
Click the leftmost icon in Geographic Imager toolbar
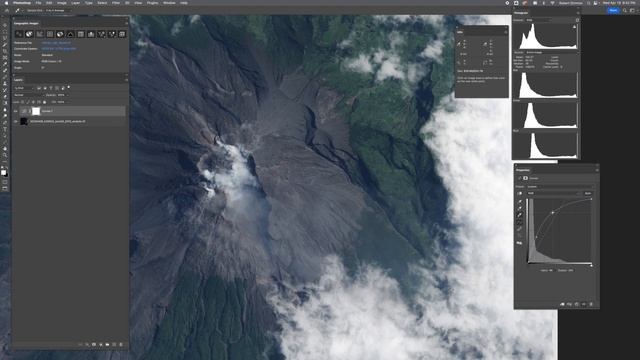[x=19, y=34]
